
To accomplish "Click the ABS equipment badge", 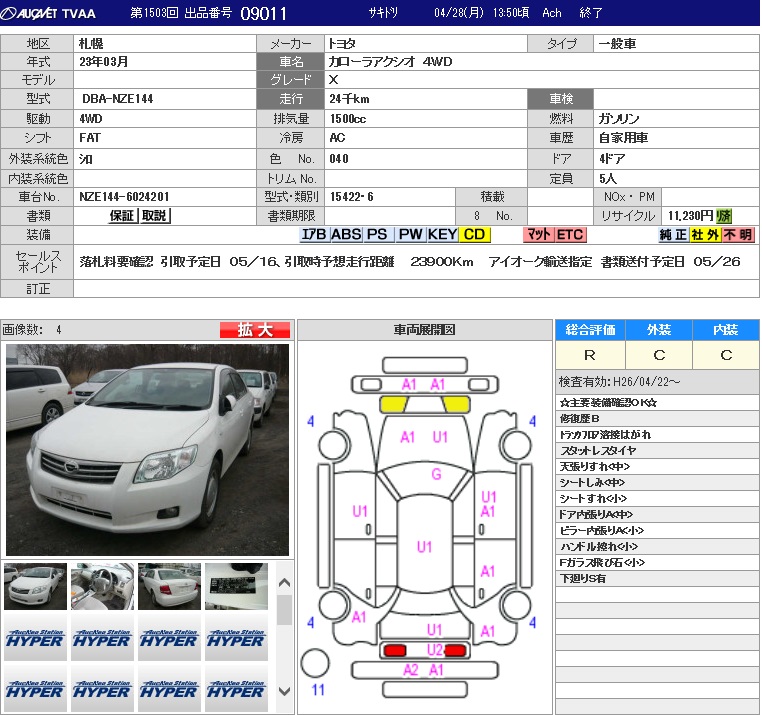I will click(x=346, y=235).
